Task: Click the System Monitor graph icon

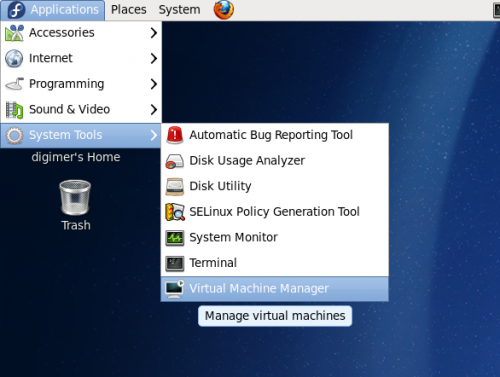Action: 175,238
